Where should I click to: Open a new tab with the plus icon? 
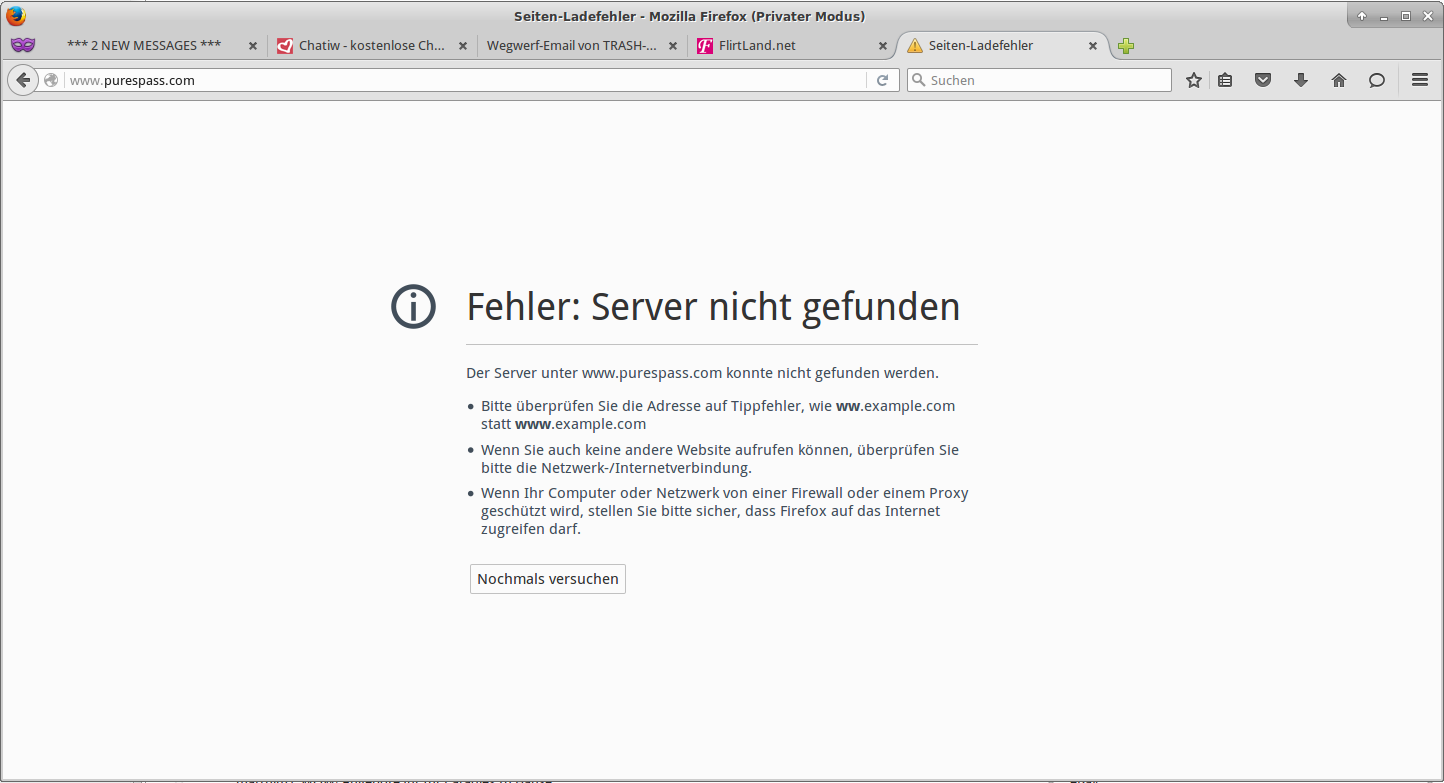(x=1126, y=46)
